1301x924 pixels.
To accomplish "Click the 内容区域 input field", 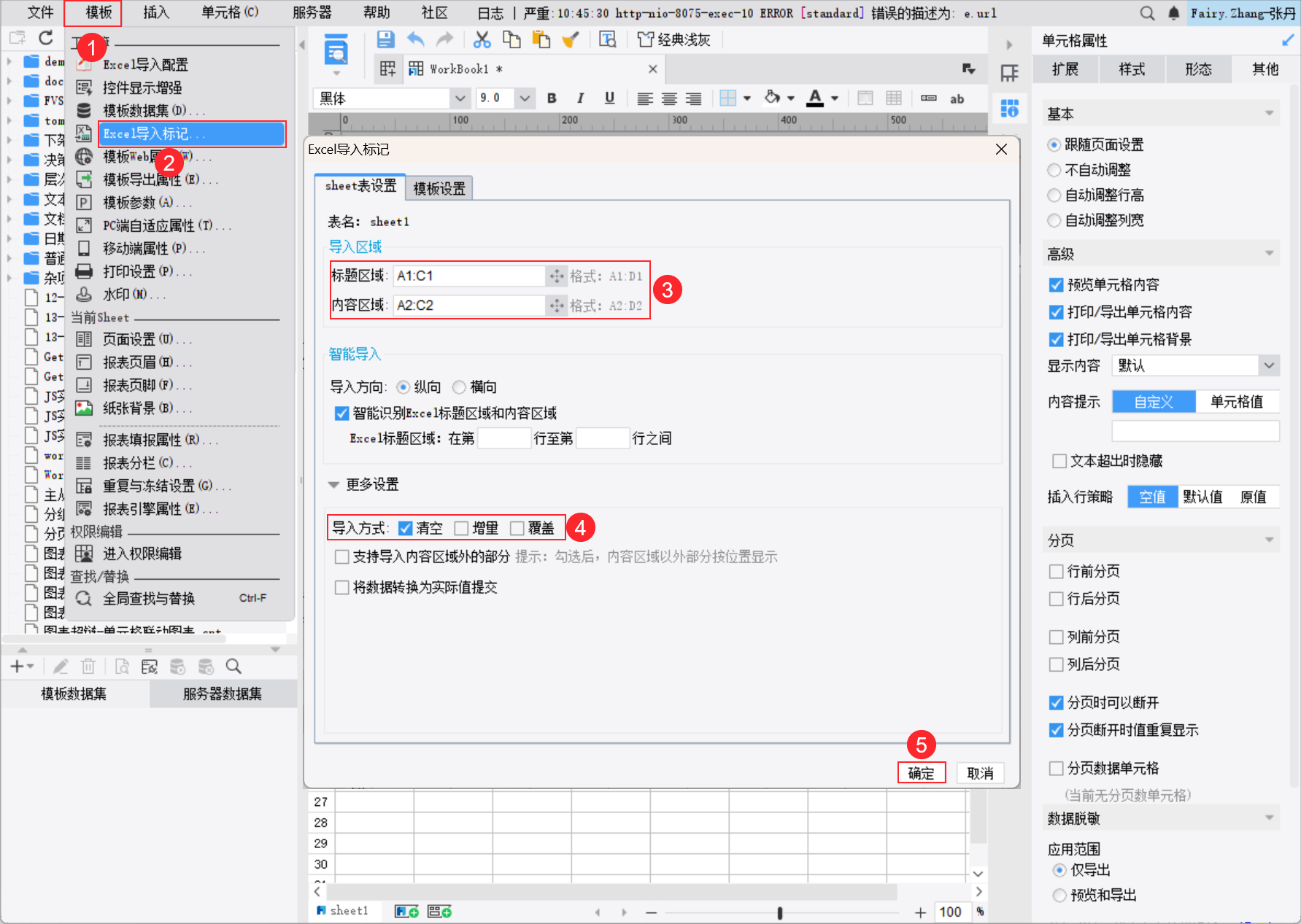I will (x=469, y=305).
